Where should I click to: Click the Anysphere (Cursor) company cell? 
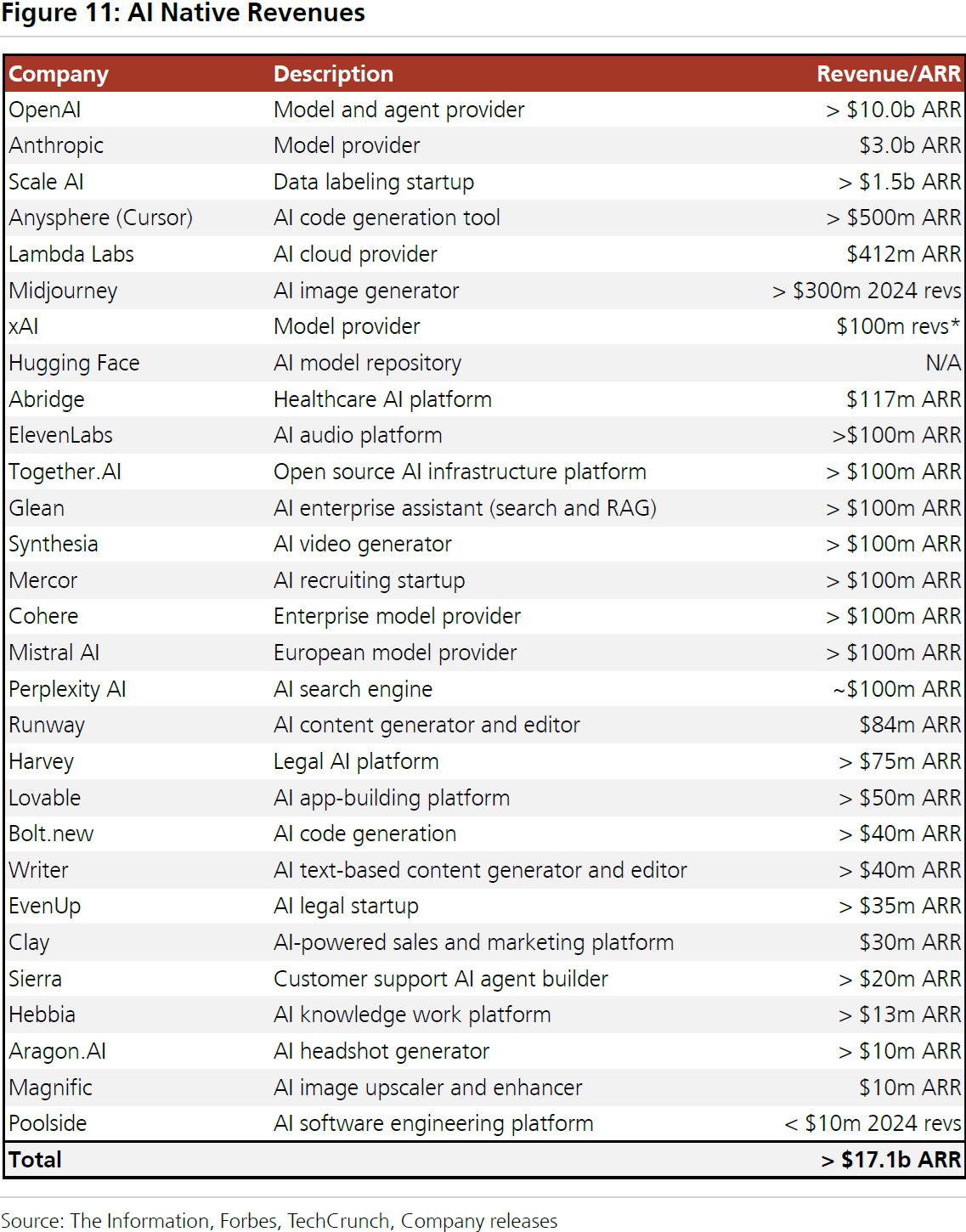pos(100,218)
